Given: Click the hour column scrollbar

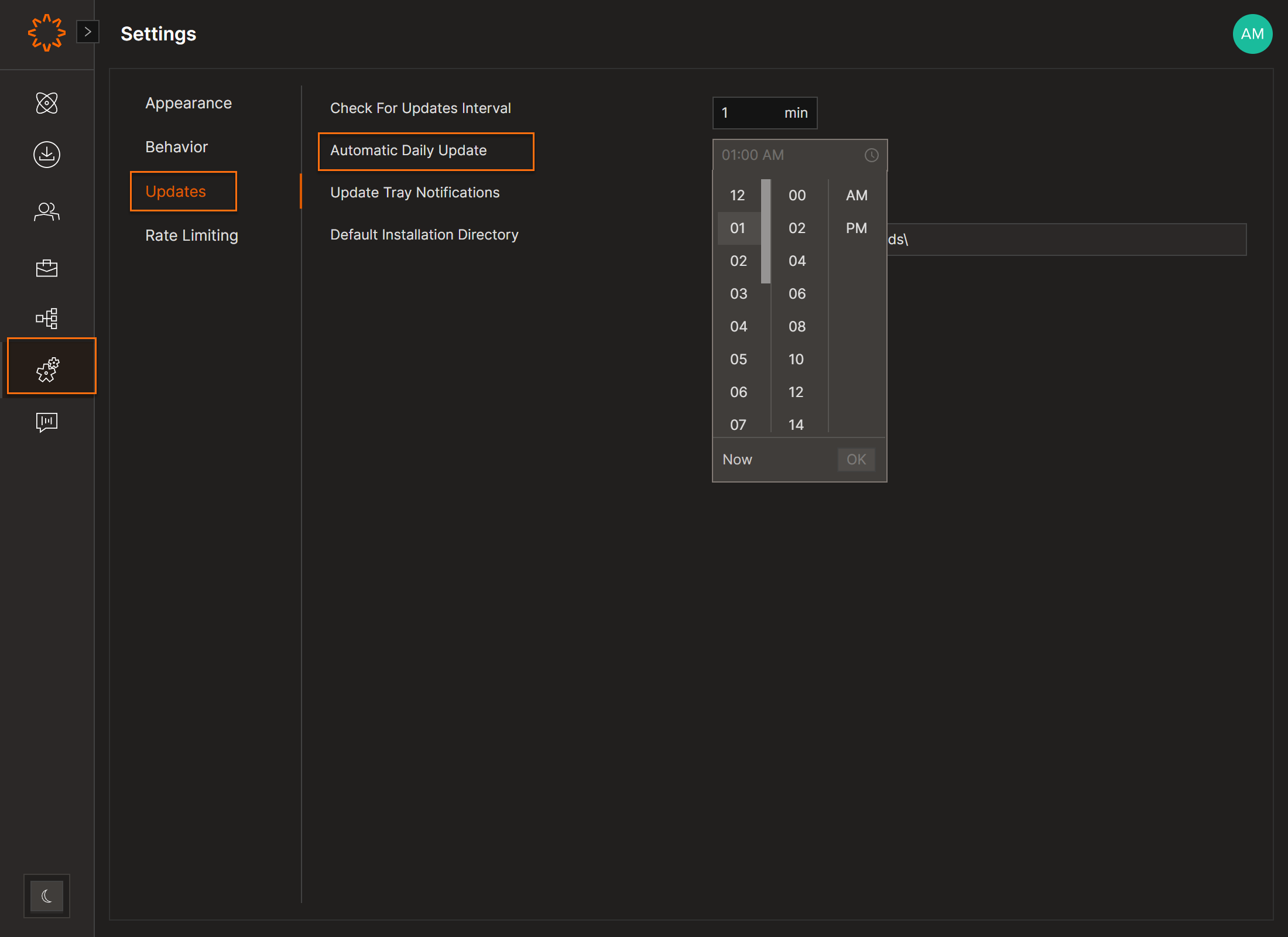Looking at the screenshot, I should click(x=766, y=231).
